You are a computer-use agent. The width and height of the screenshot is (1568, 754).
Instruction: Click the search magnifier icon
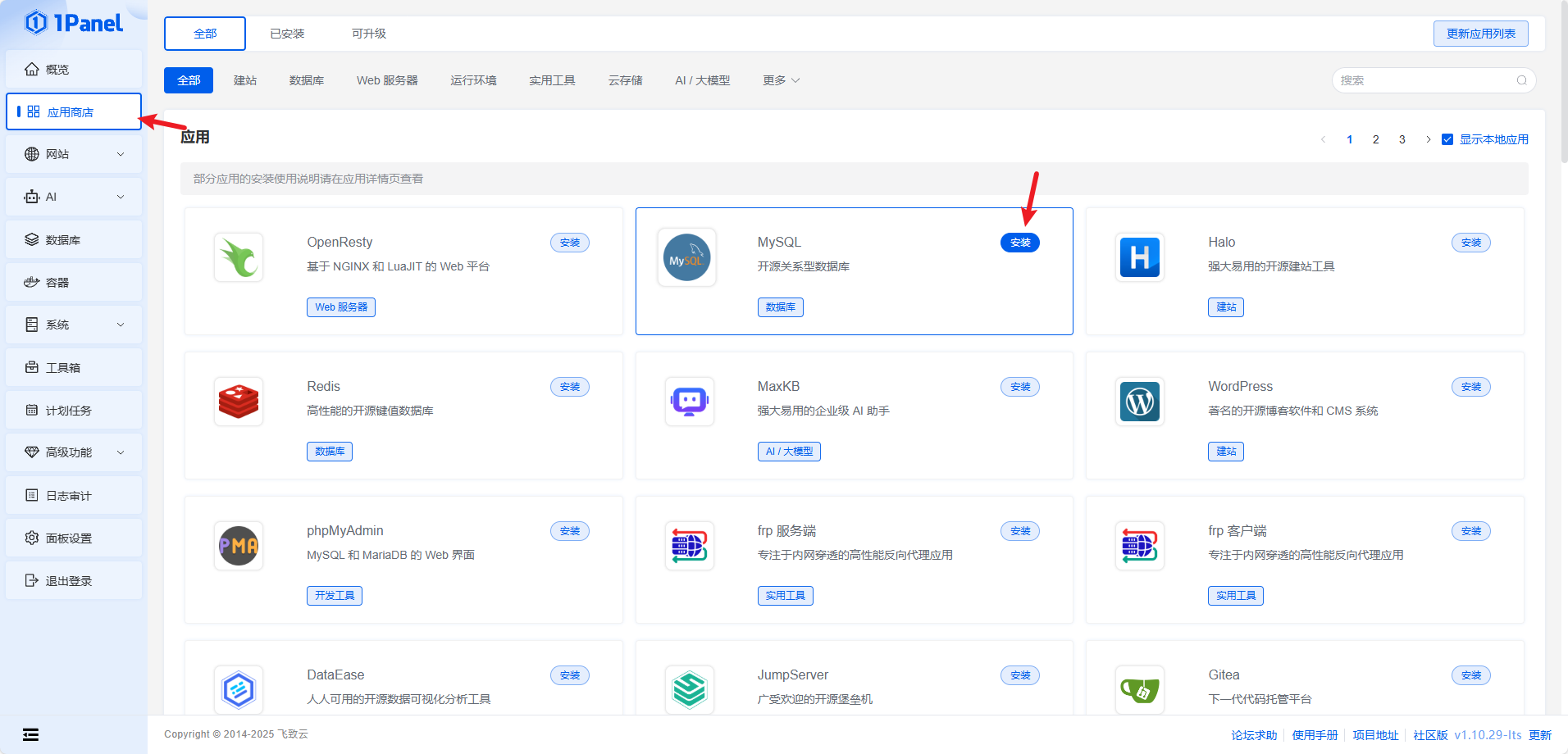pos(1521,80)
